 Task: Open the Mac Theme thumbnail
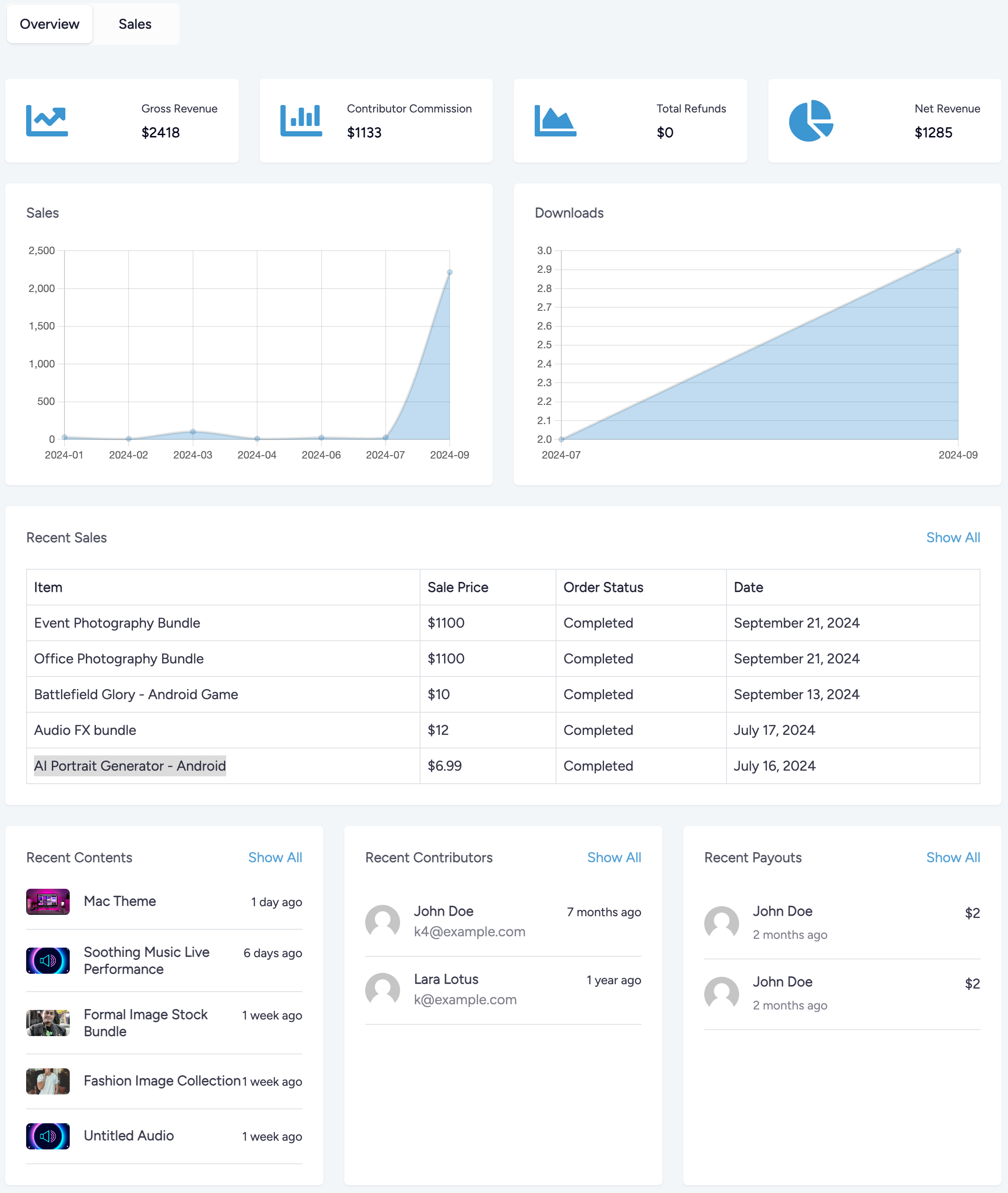[48, 901]
